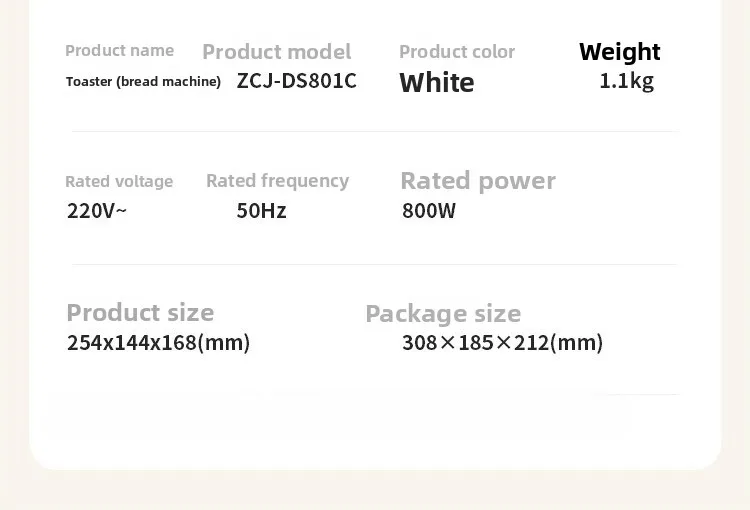Click the "Package size" heading
The height and width of the screenshot is (510, 750).
(x=442, y=314)
